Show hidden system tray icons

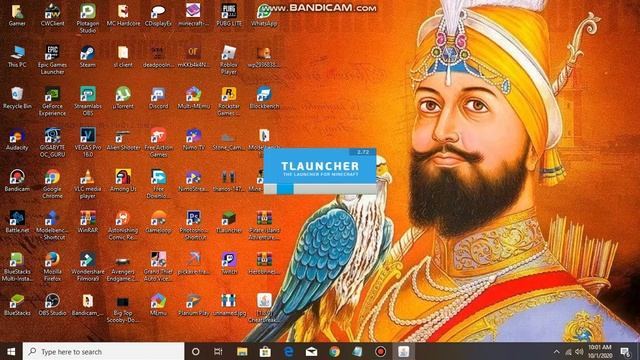(556, 351)
